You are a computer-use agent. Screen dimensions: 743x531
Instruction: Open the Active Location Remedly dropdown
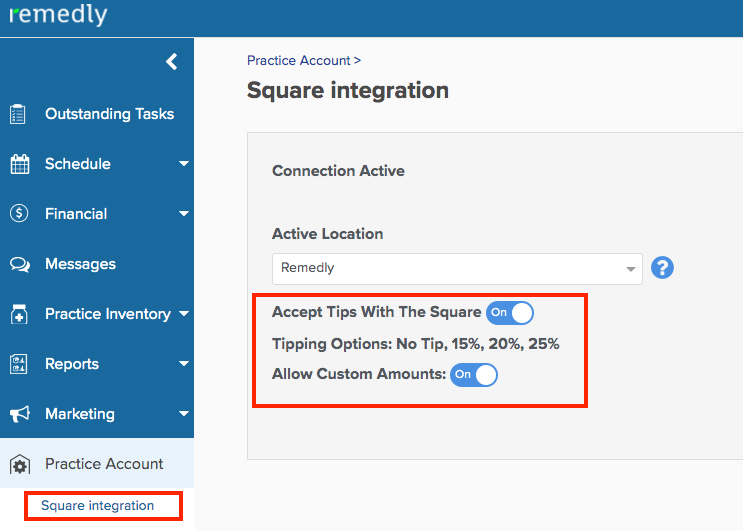457,269
